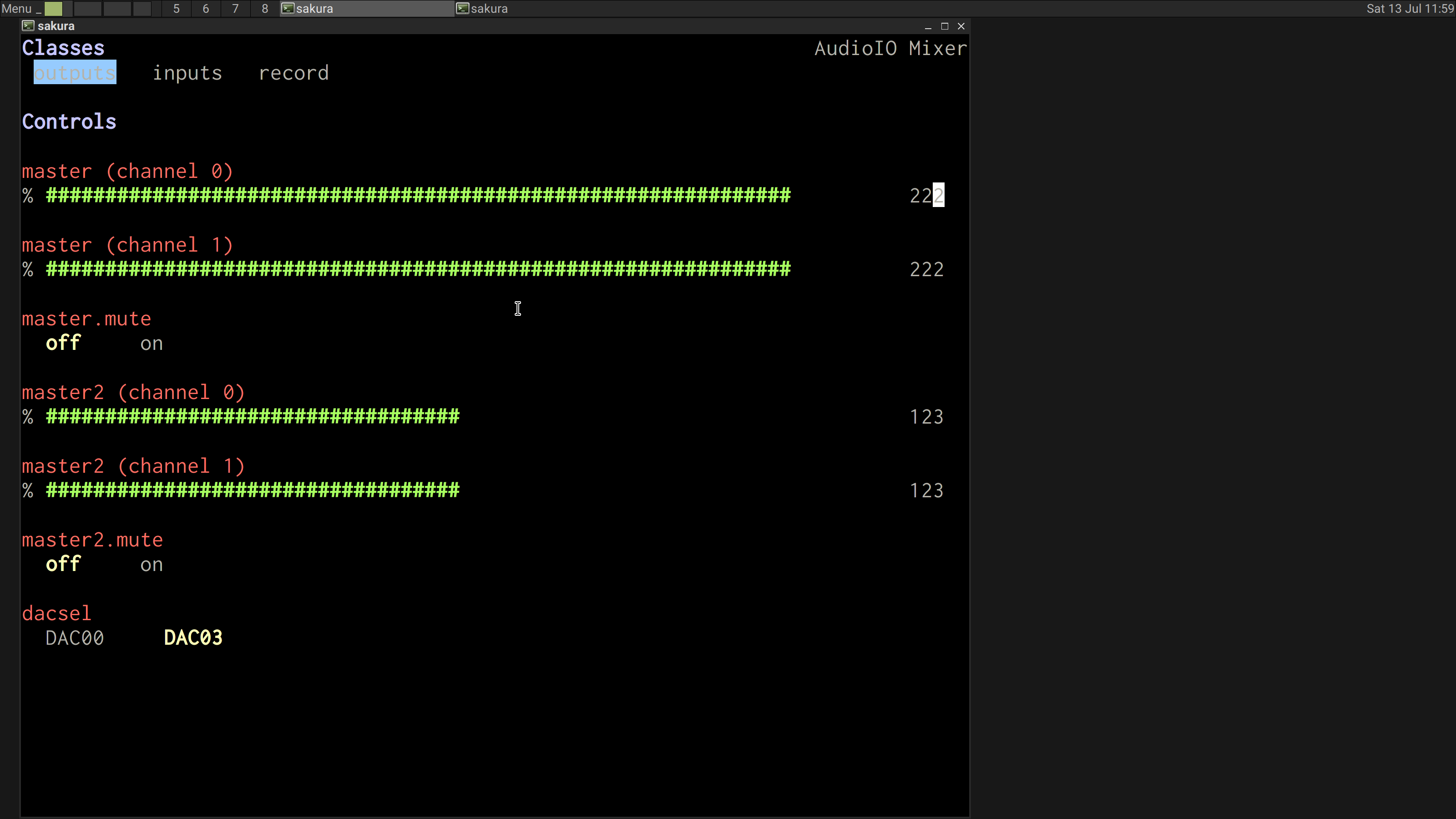Choose DAC03 for dacsel

click(193, 638)
